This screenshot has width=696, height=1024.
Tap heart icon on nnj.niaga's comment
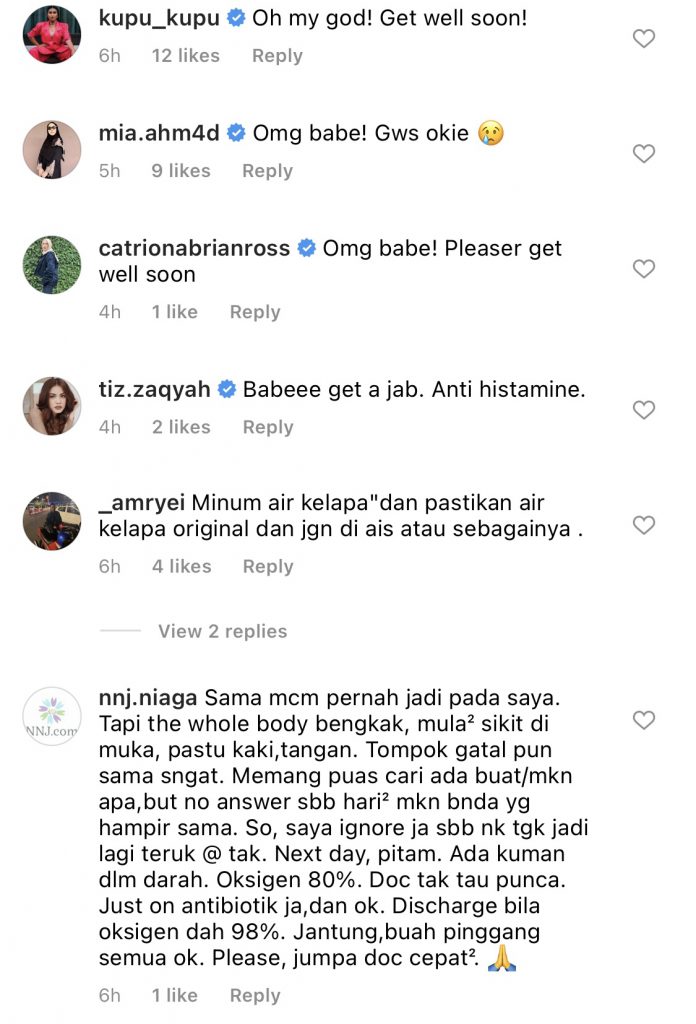tap(645, 720)
